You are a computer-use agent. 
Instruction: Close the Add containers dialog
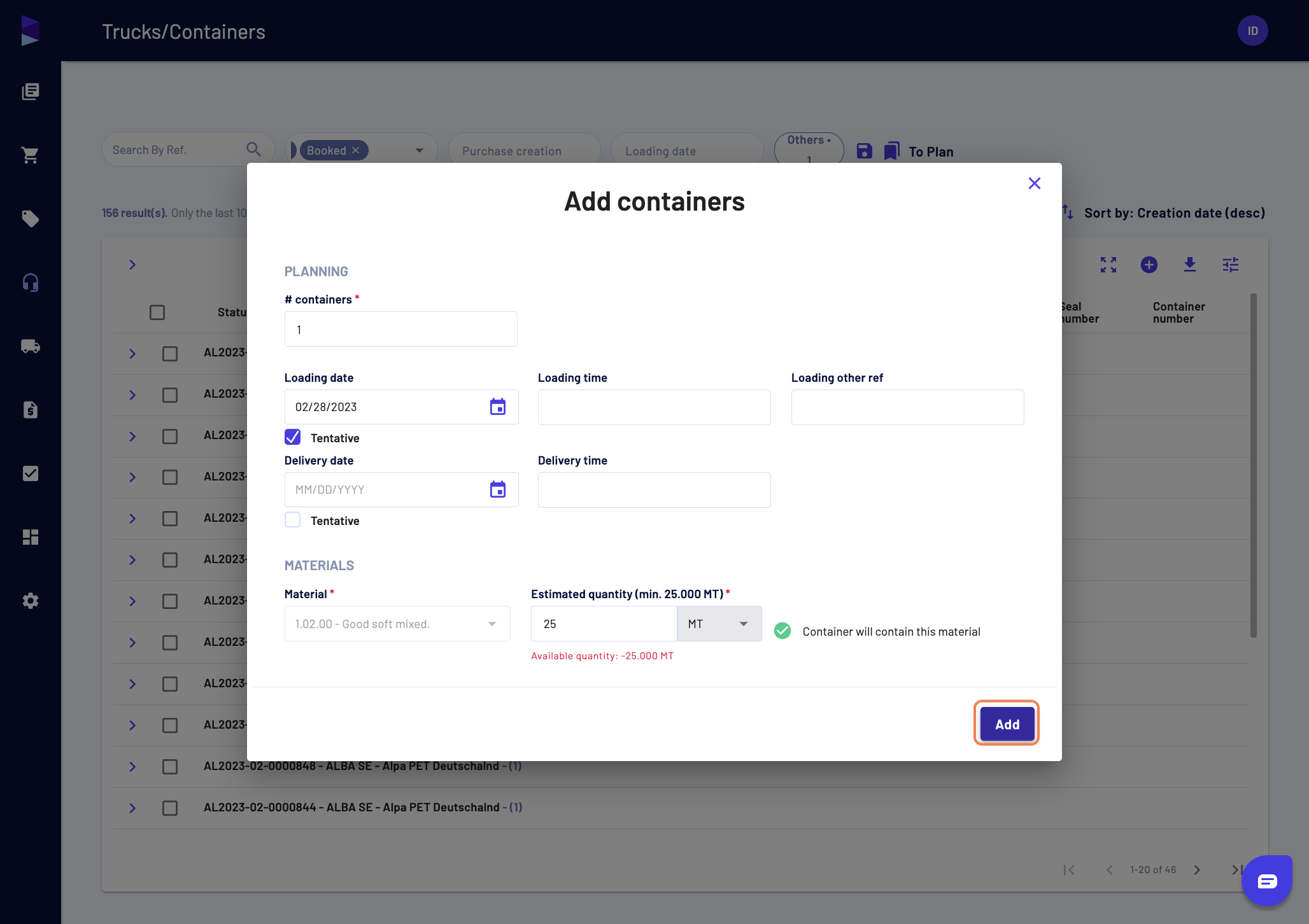pyautogui.click(x=1035, y=183)
